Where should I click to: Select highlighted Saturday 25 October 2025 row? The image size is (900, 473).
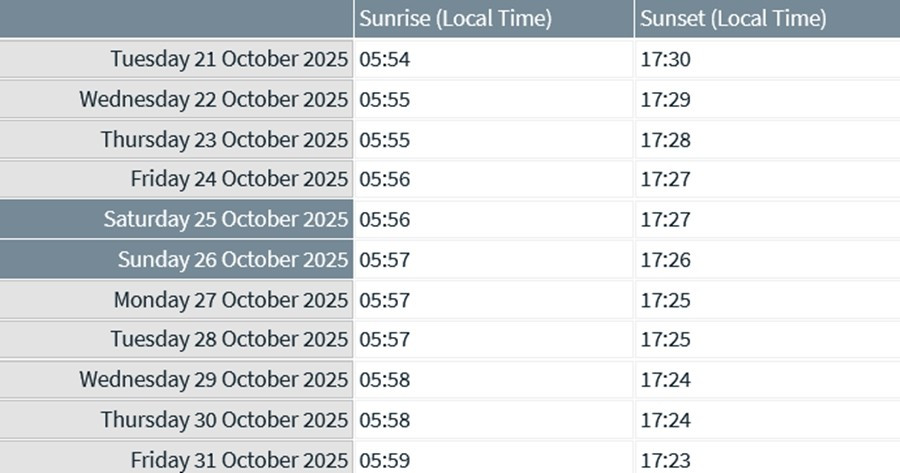click(226, 219)
